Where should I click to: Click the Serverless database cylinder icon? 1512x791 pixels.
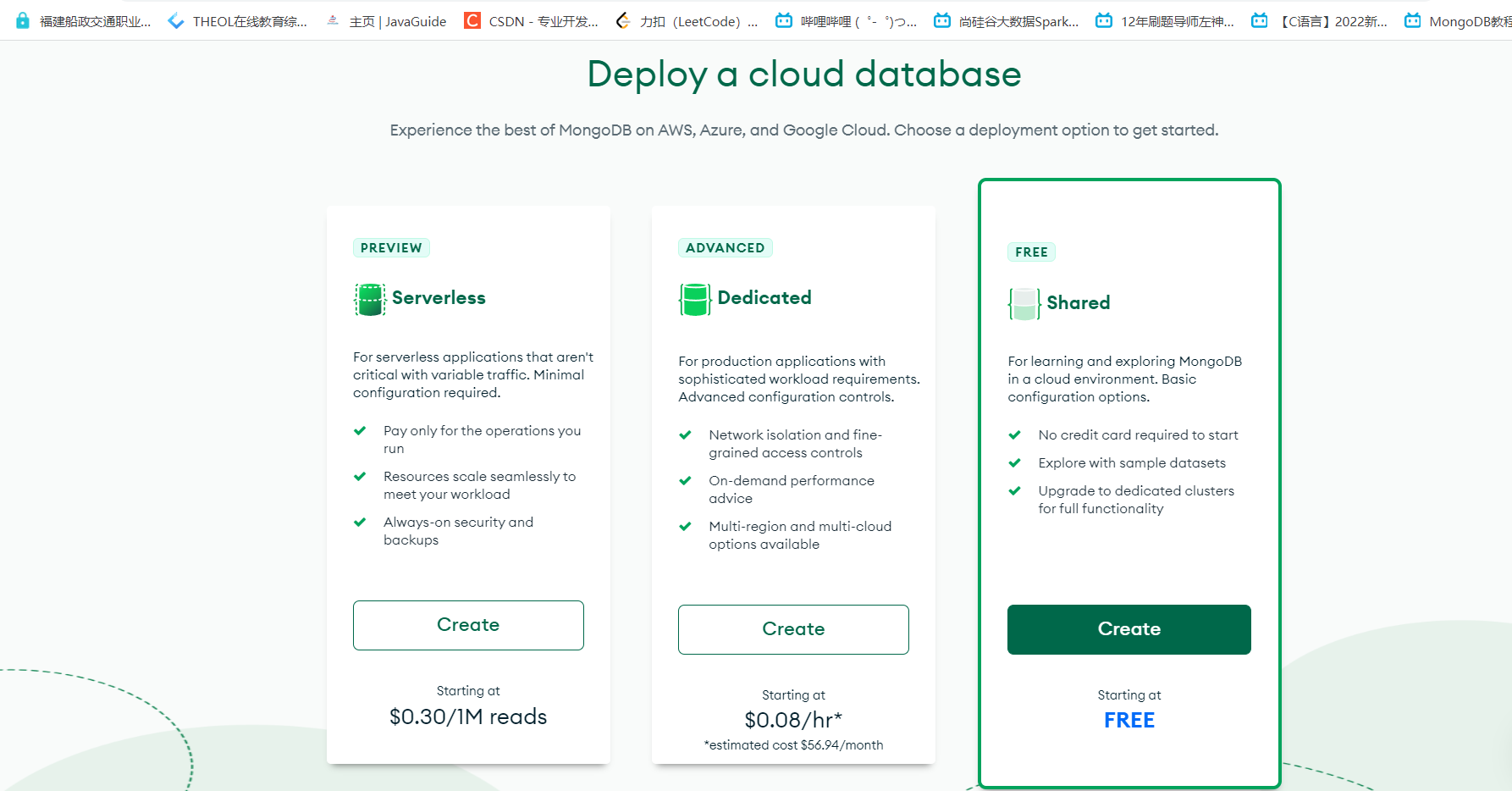tap(370, 299)
